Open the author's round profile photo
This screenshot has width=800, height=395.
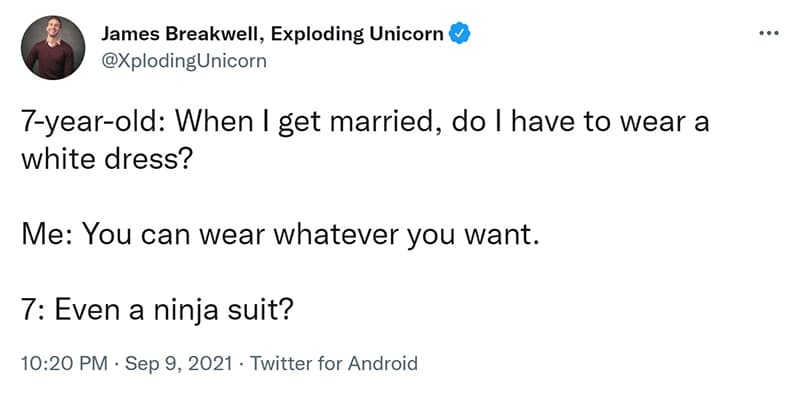53,47
